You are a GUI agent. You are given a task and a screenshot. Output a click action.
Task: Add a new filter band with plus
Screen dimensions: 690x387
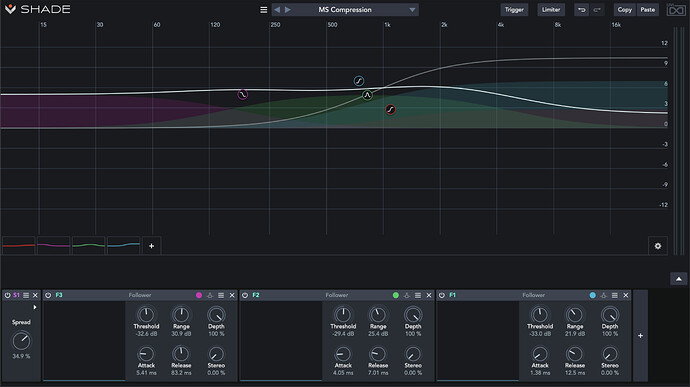pyautogui.click(x=151, y=246)
